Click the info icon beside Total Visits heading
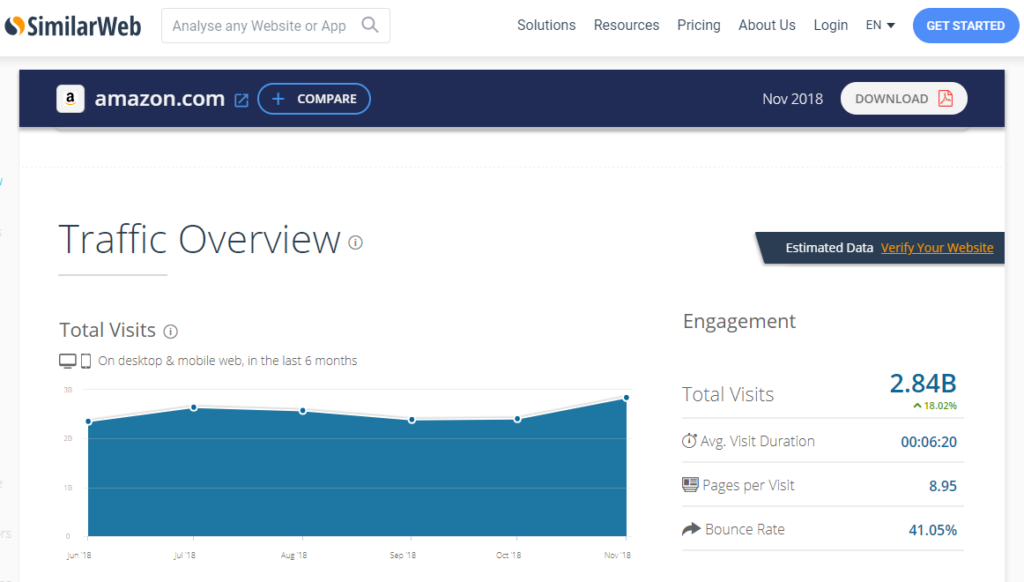 [170, 331]
